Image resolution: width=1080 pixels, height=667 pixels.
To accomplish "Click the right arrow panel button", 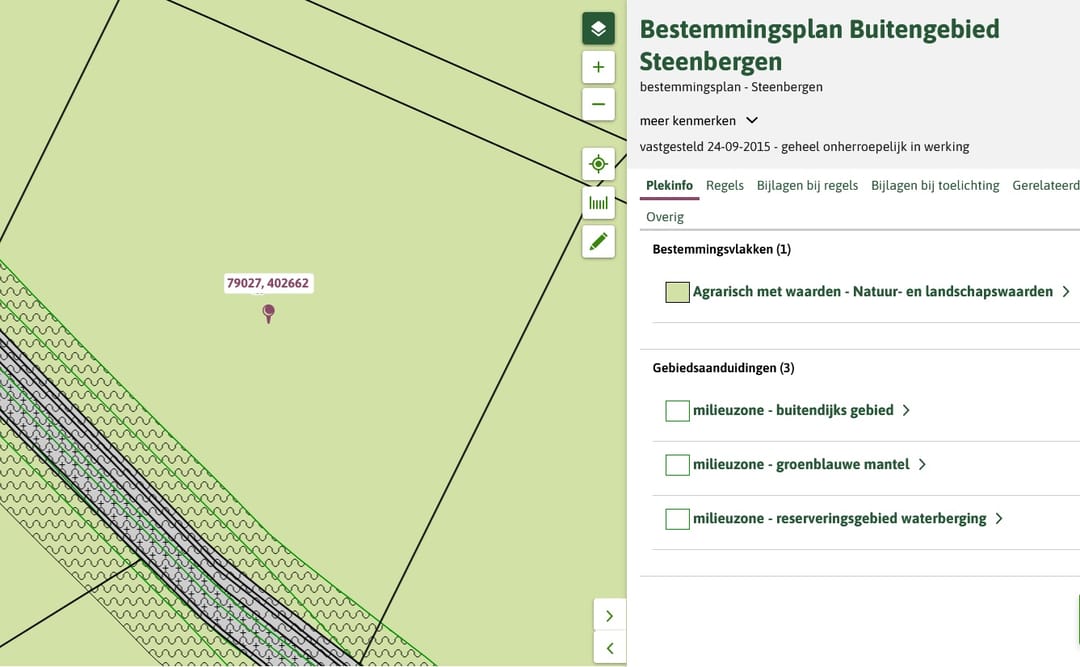I will (609, 616).
